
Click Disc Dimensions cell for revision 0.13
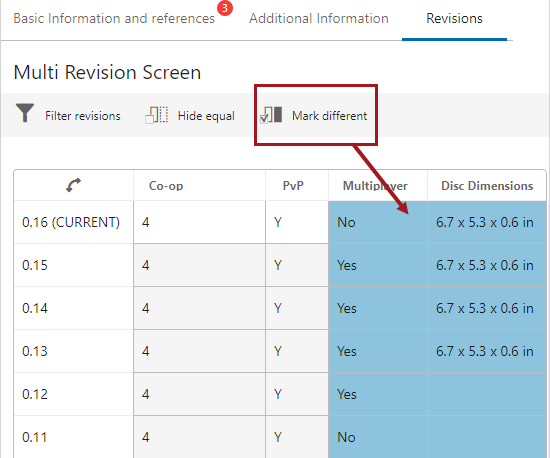tap(487, 351)
